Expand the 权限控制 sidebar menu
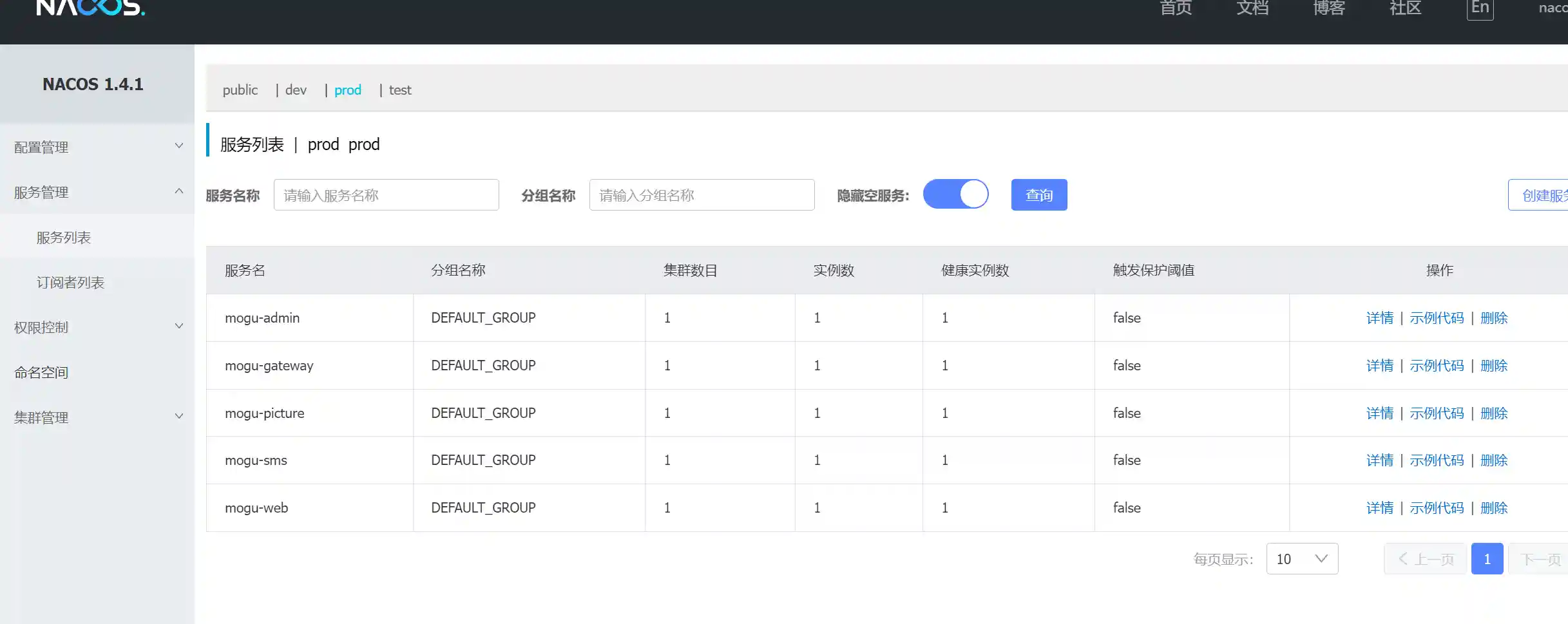The height and width of the screenshot is (624, 1568). [97, 327]
